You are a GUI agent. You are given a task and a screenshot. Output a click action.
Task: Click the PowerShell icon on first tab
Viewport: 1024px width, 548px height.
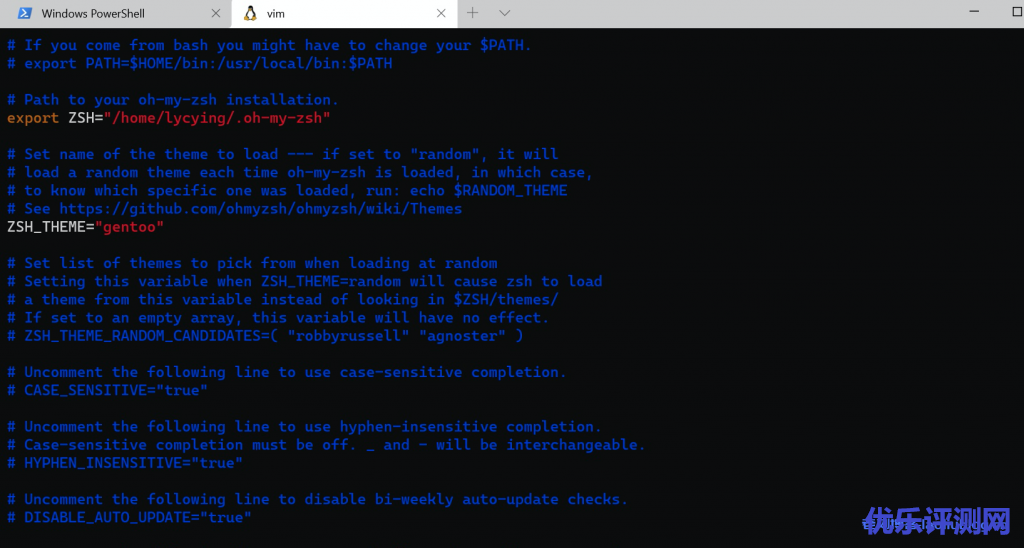(x=22, y=14)
